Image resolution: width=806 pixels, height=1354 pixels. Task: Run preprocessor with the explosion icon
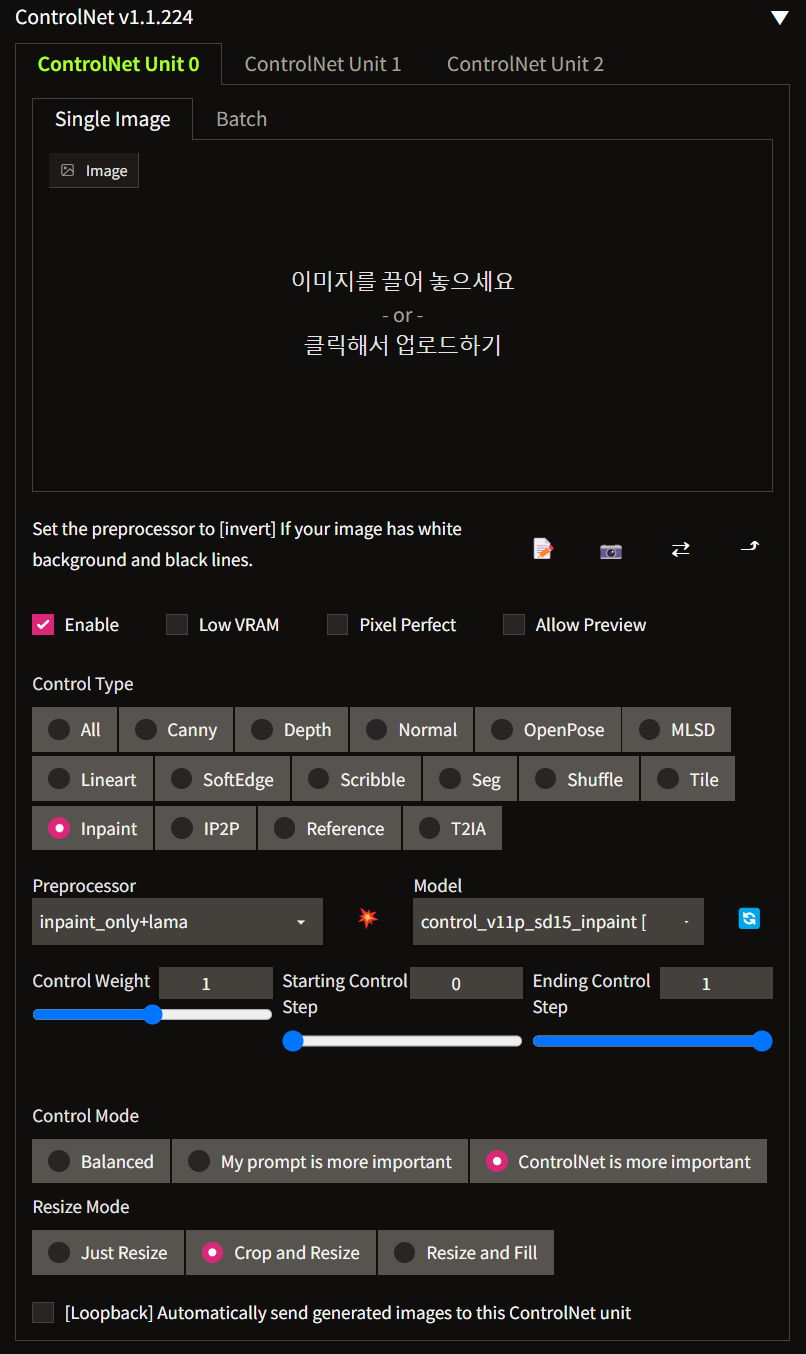368,918
